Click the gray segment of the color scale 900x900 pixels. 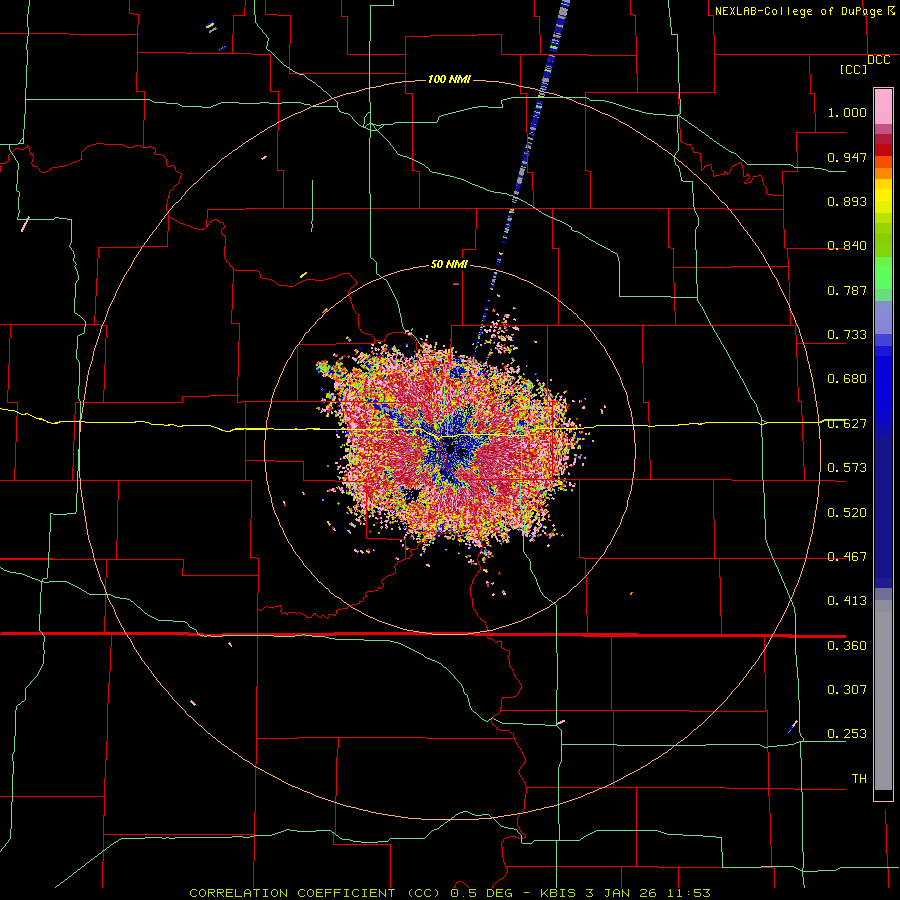pos(883,695)
